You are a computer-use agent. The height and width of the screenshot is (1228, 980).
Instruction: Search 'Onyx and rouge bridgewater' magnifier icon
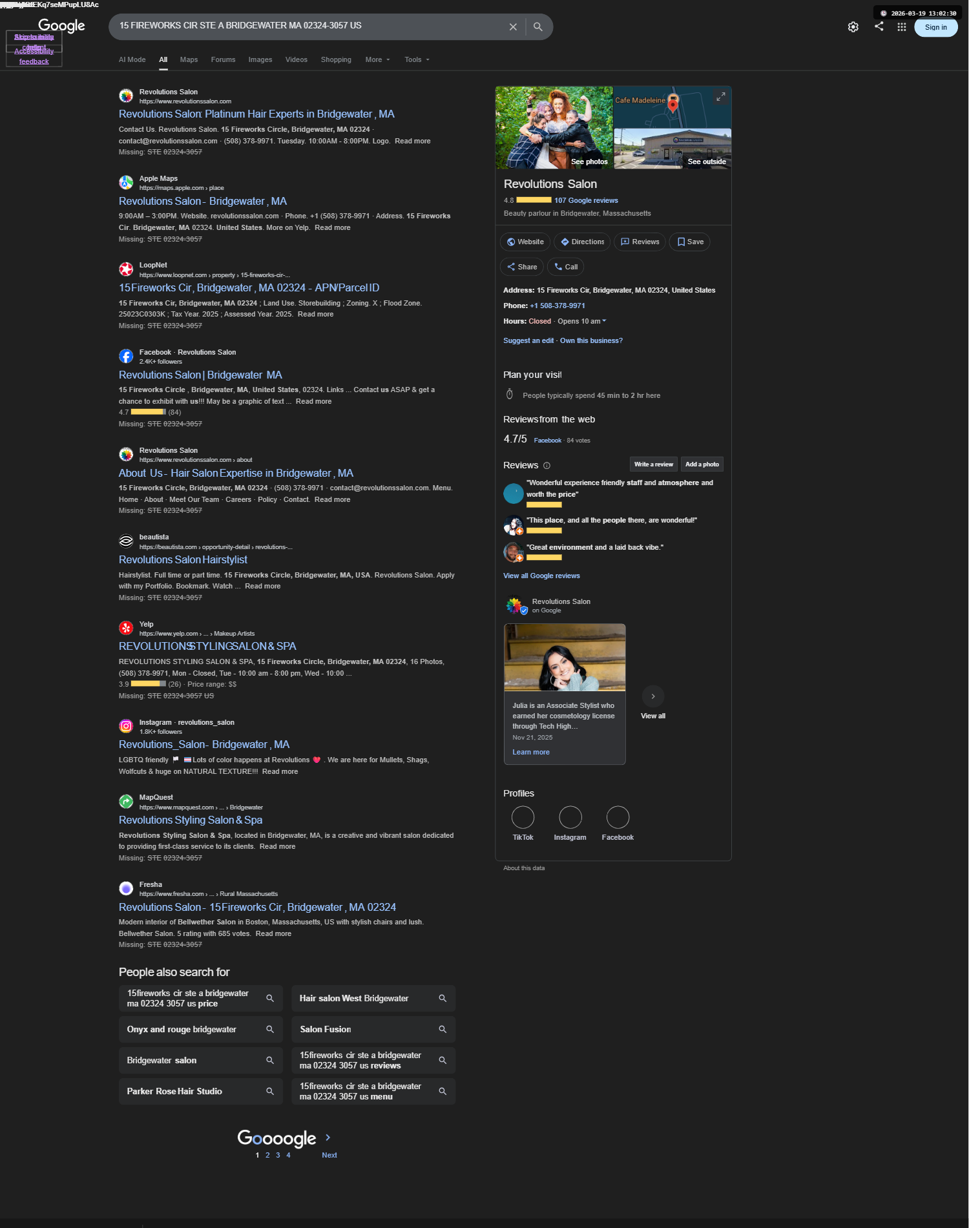pos(270,1030)
